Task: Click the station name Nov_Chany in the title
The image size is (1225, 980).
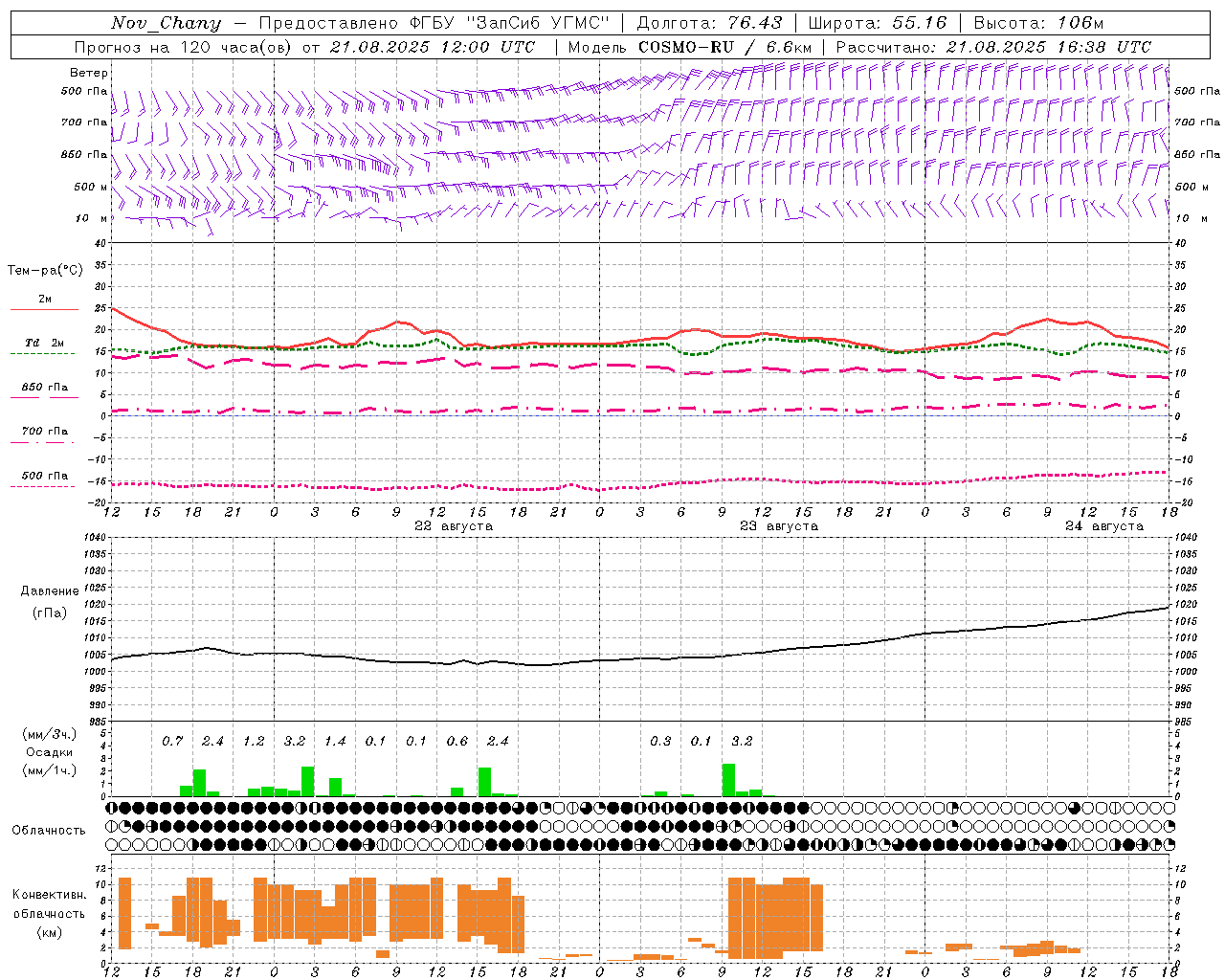Action: [x=166, y=23]
